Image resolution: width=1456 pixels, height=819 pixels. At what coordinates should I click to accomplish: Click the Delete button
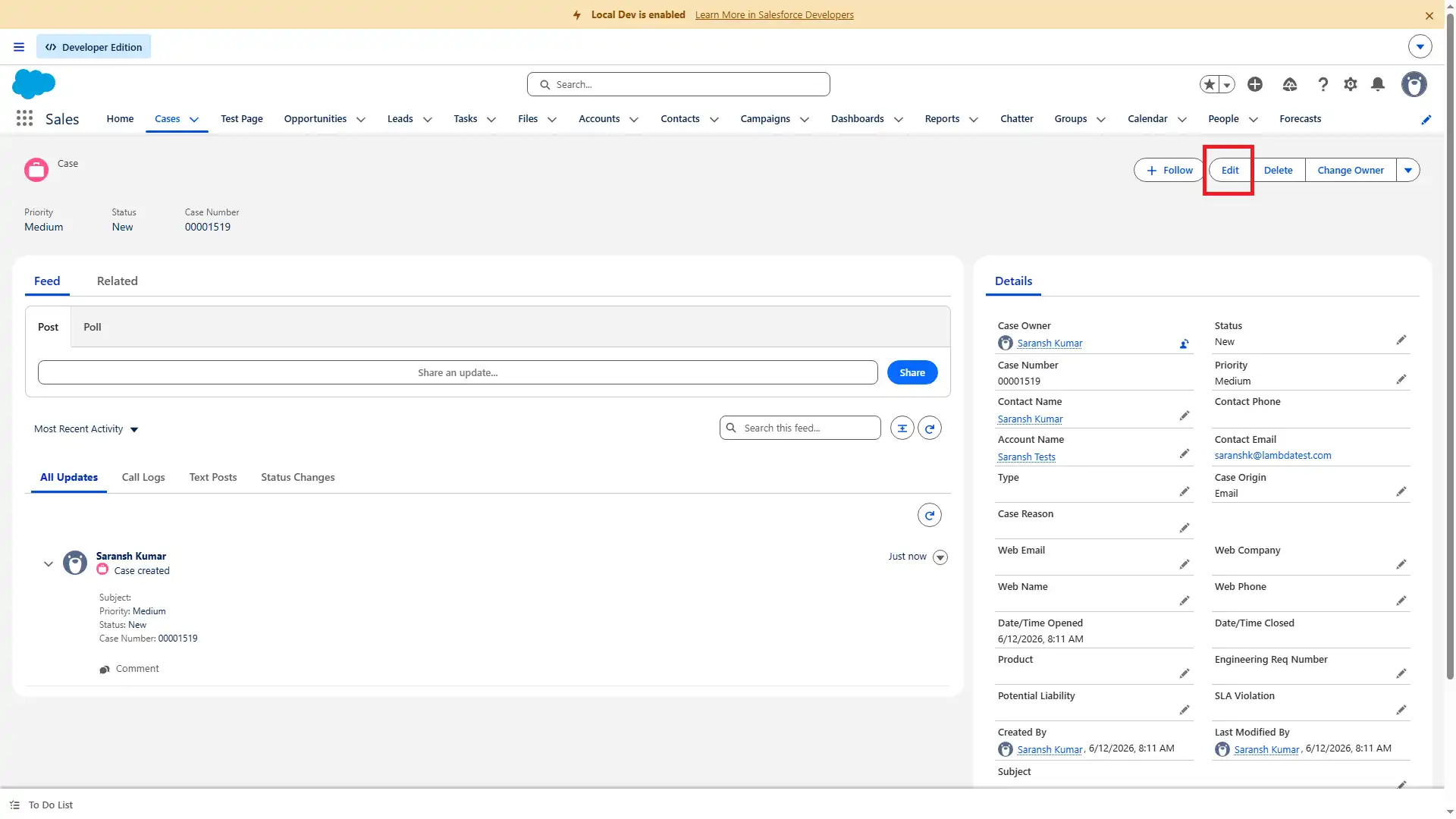tap(1279, 171)
